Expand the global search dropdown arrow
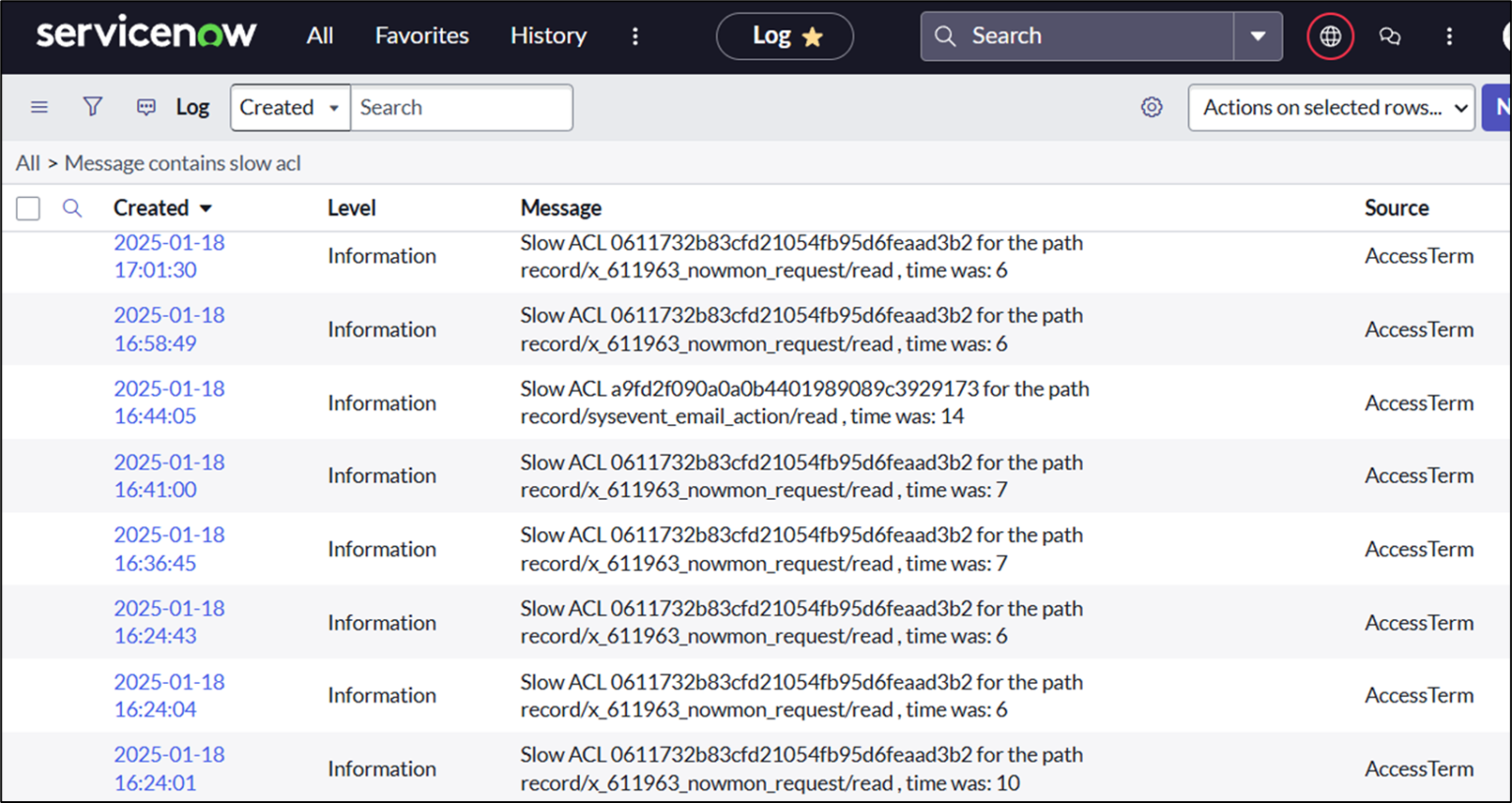 [x=1258, y=36]
